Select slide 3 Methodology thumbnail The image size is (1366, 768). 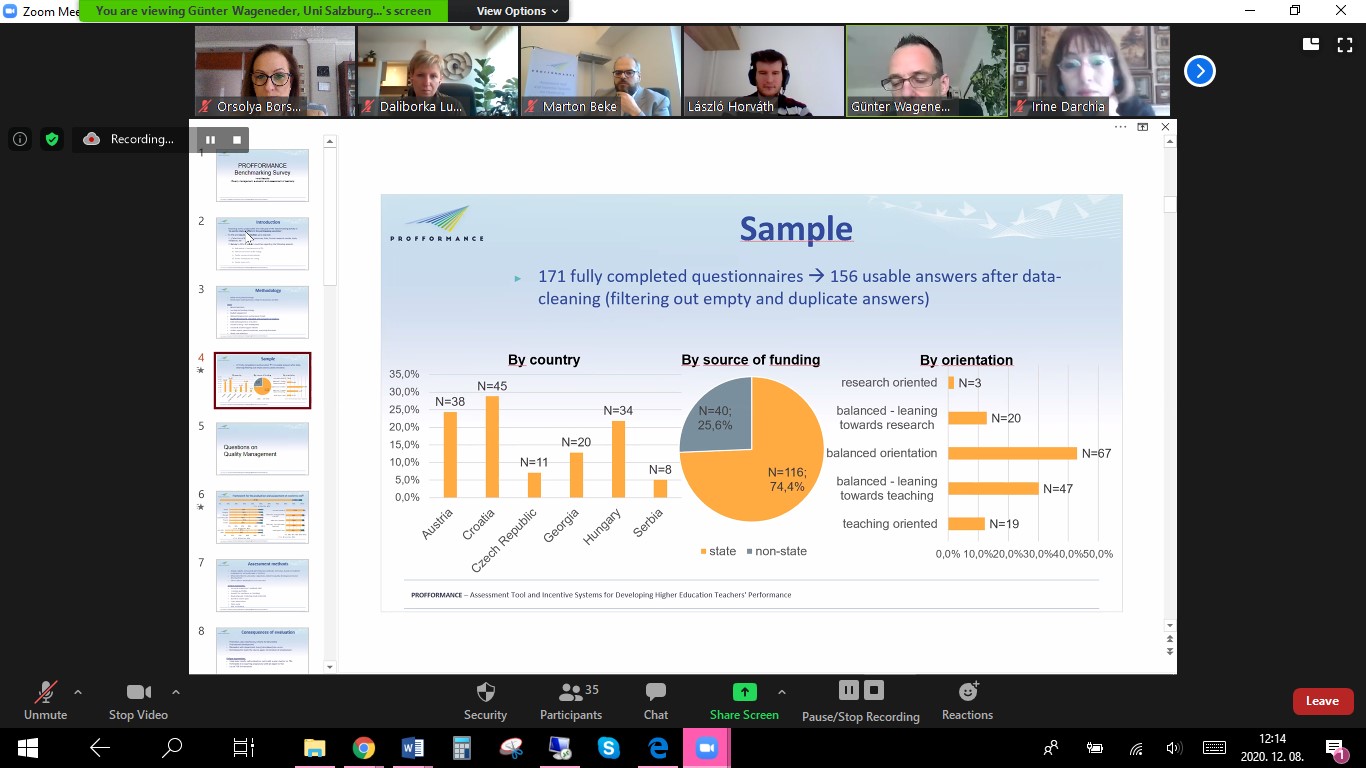tap(262, 312)
